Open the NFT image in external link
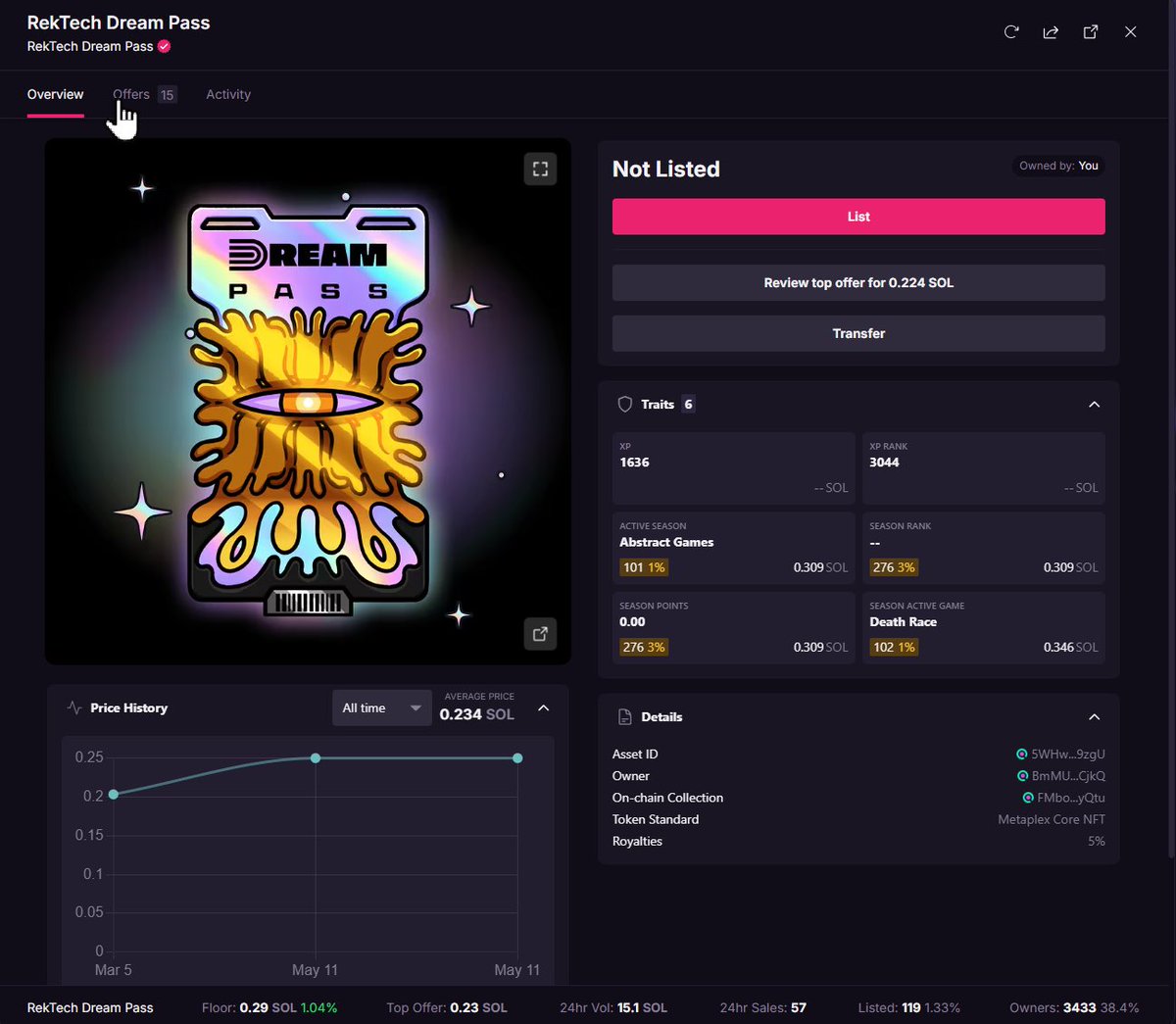 [x=540, y=633]
